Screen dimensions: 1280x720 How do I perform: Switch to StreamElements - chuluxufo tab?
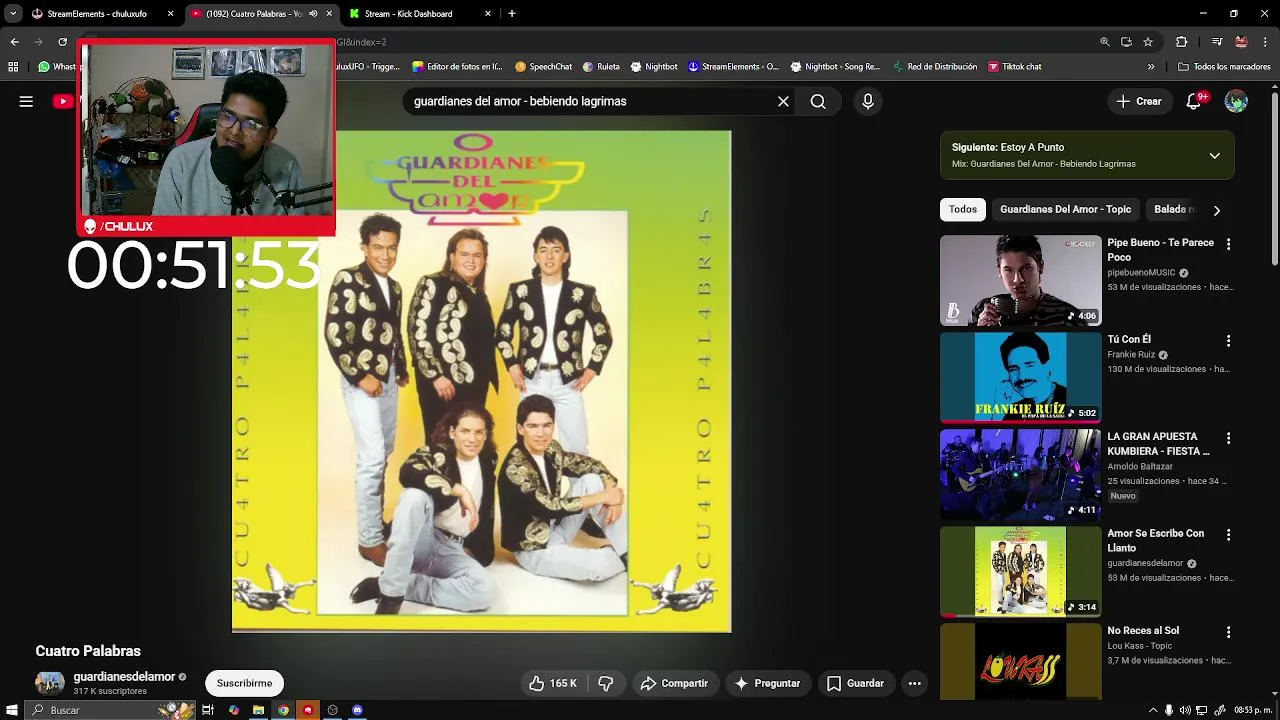(97, 14)
